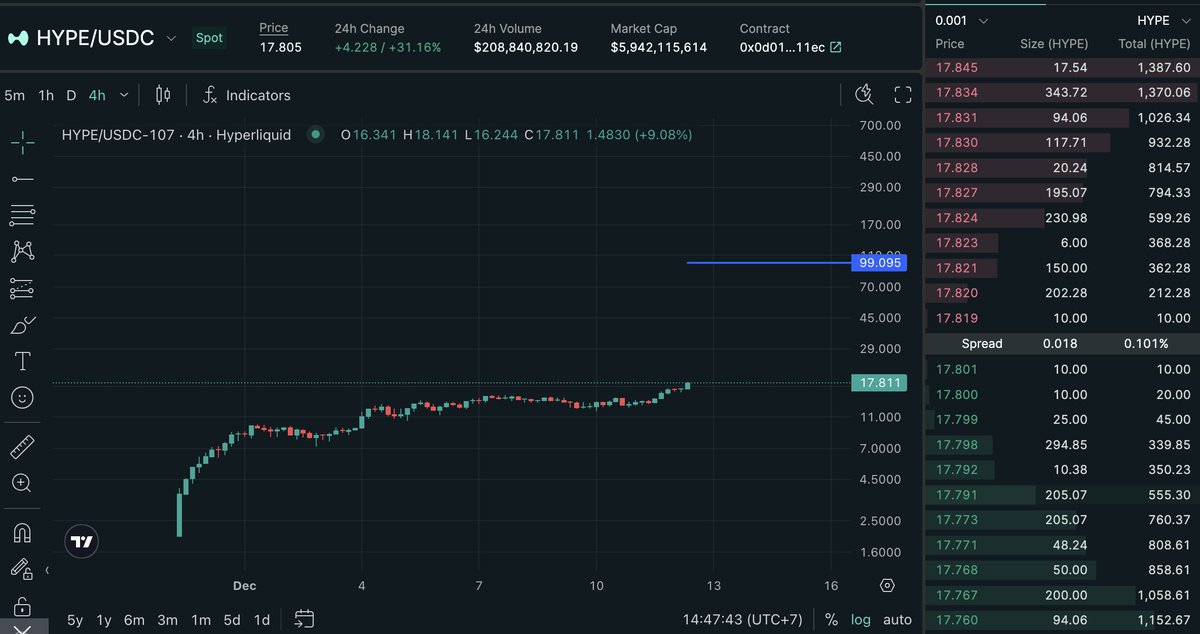
Task: Click bid price 17.773 in order book
Action: coord(956,519)
